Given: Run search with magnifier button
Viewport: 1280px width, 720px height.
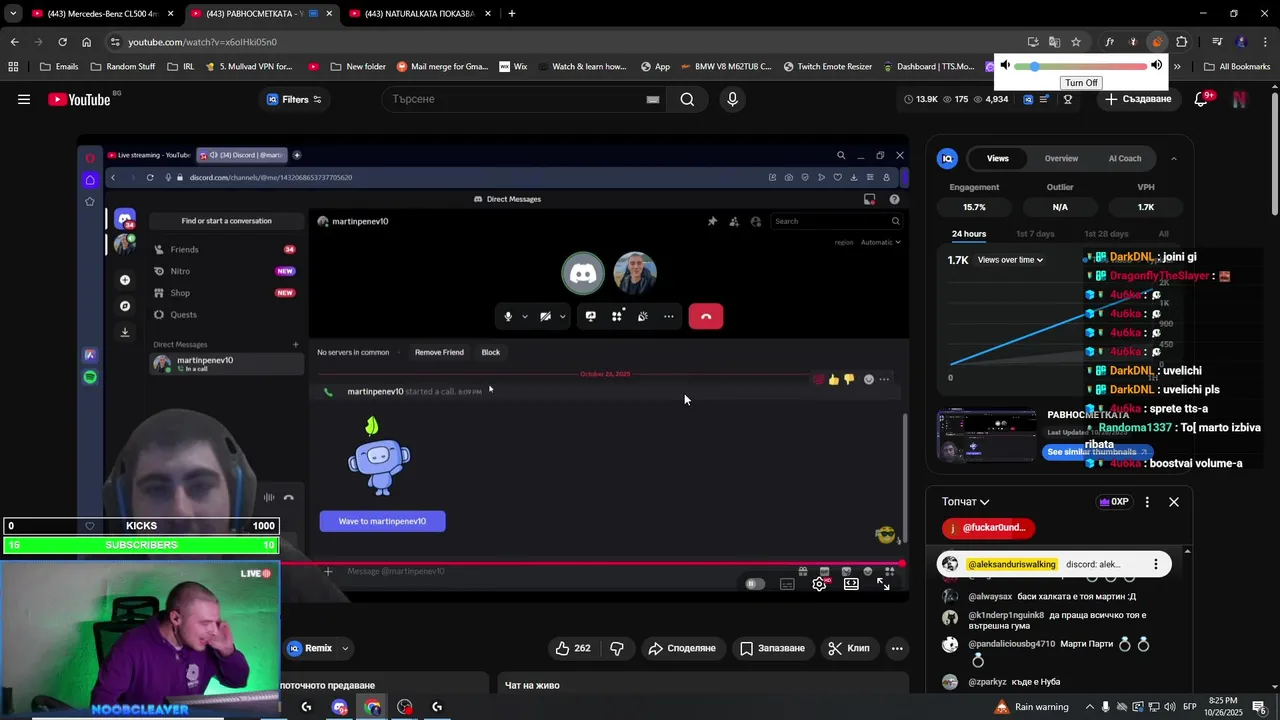Looking at the screenshot, I should coord(687,99).
